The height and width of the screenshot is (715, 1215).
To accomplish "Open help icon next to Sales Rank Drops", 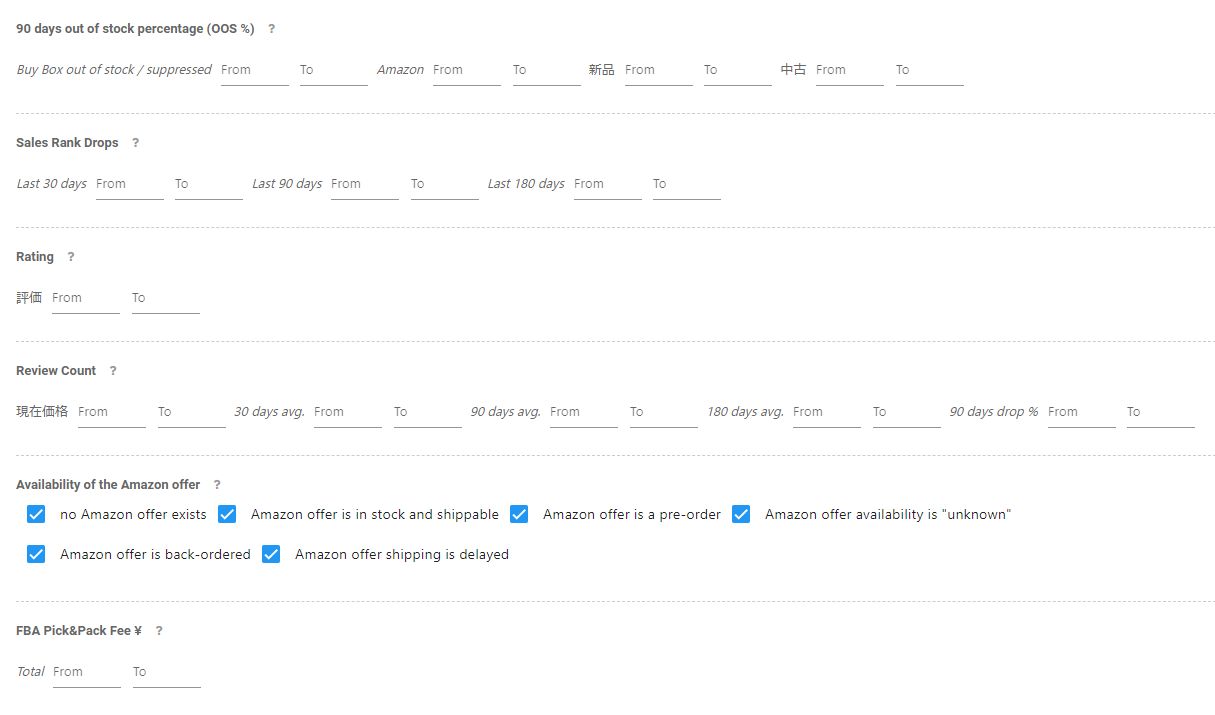I will pos(136,143).
